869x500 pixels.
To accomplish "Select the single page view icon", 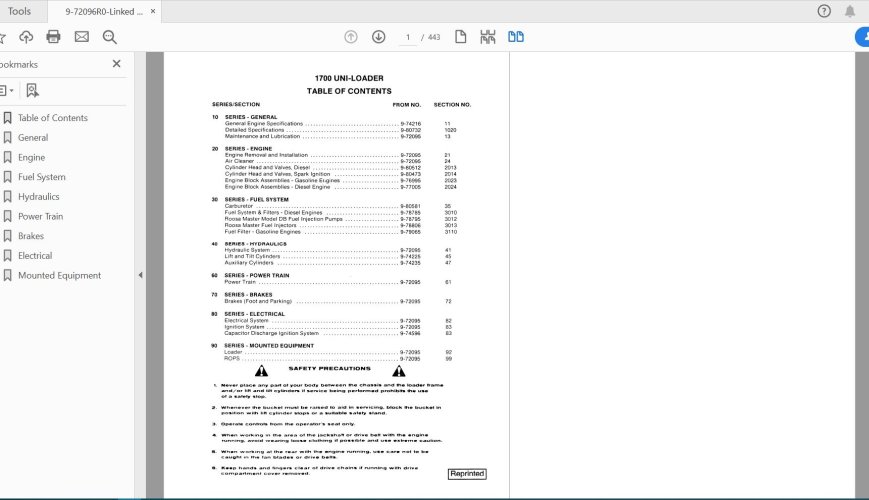I will (x=461, y=37).
